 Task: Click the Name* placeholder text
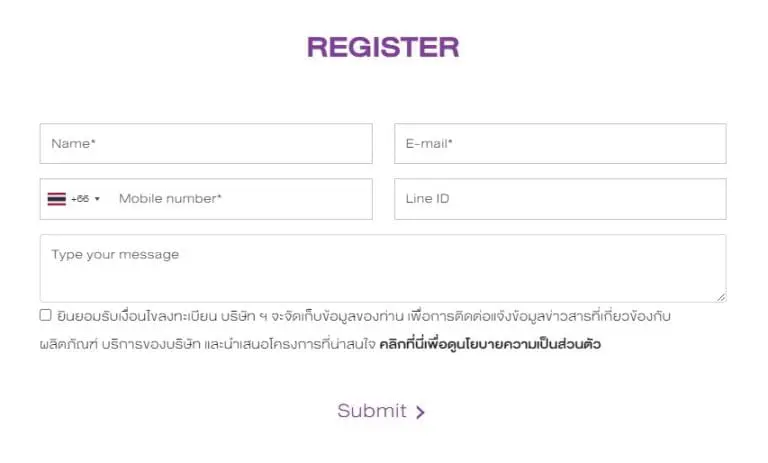coord(73,144)
